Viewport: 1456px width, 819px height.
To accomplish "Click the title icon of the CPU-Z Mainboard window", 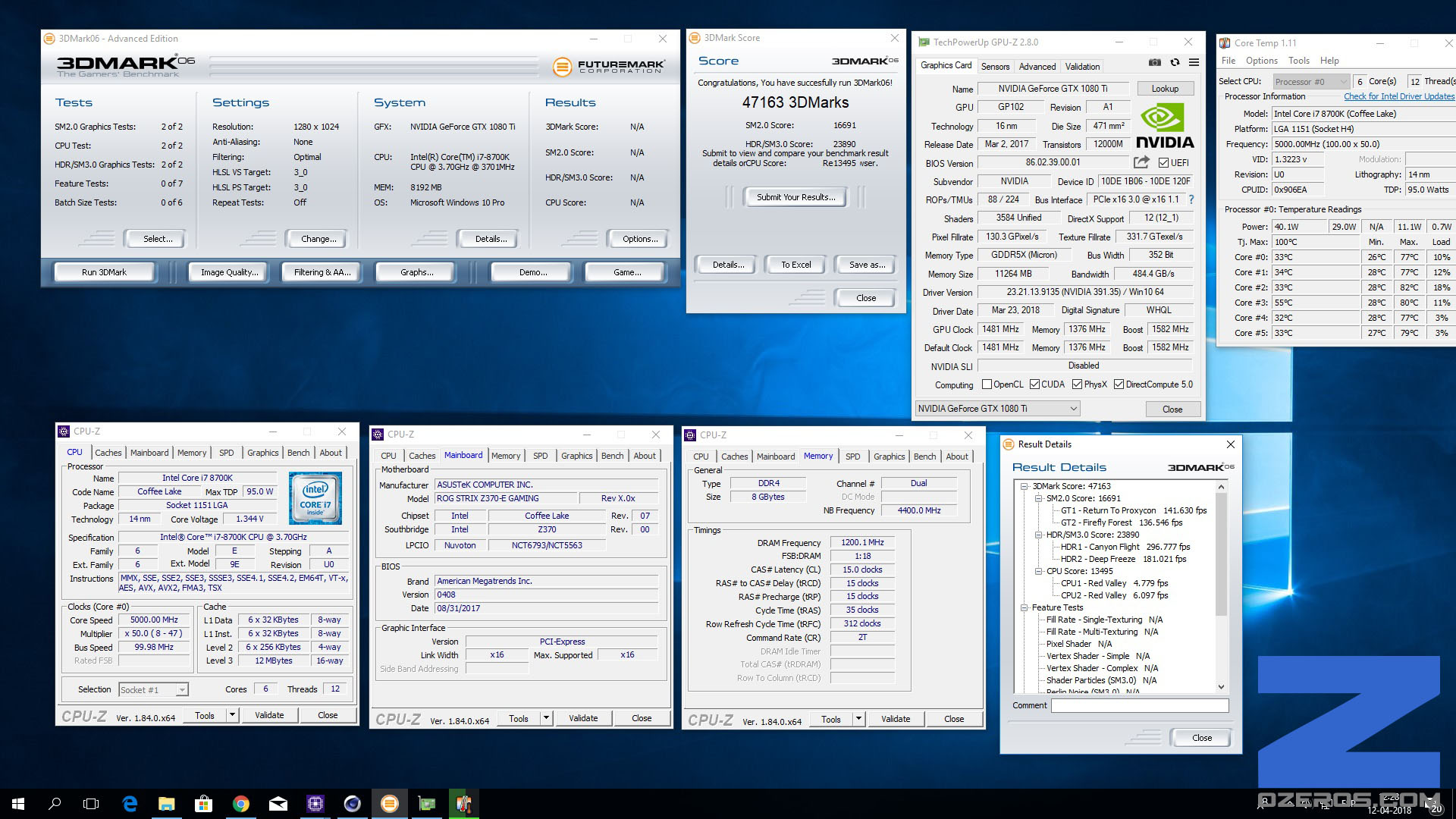I will point(378,435).
